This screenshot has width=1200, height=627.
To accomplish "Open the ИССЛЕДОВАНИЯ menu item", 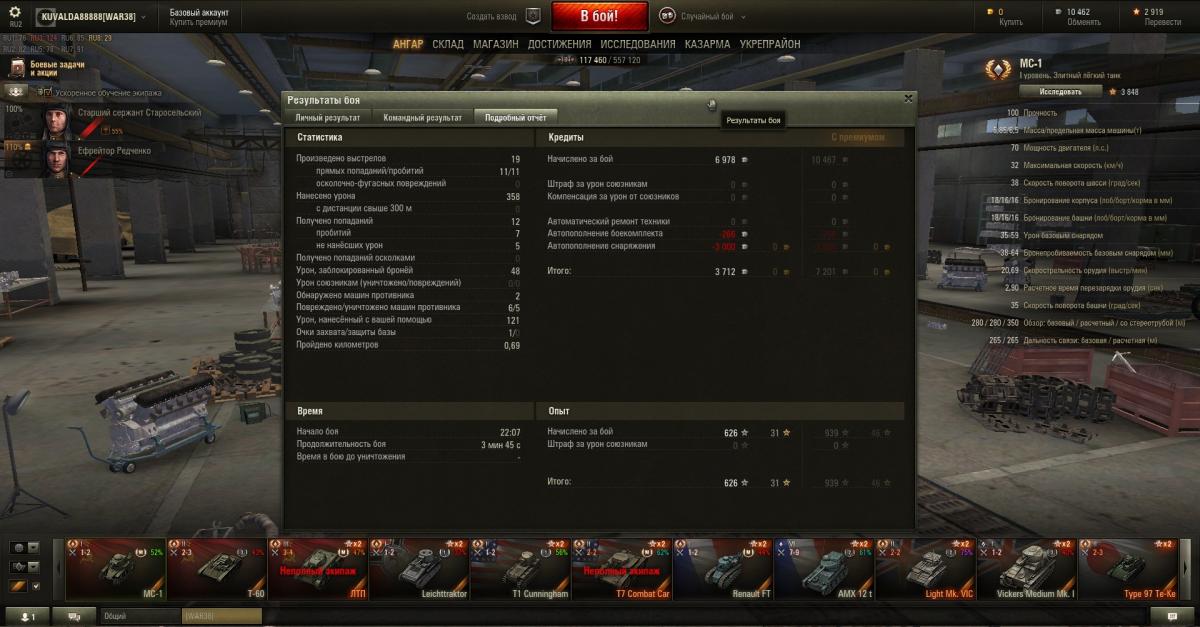I will pos(638,44).
